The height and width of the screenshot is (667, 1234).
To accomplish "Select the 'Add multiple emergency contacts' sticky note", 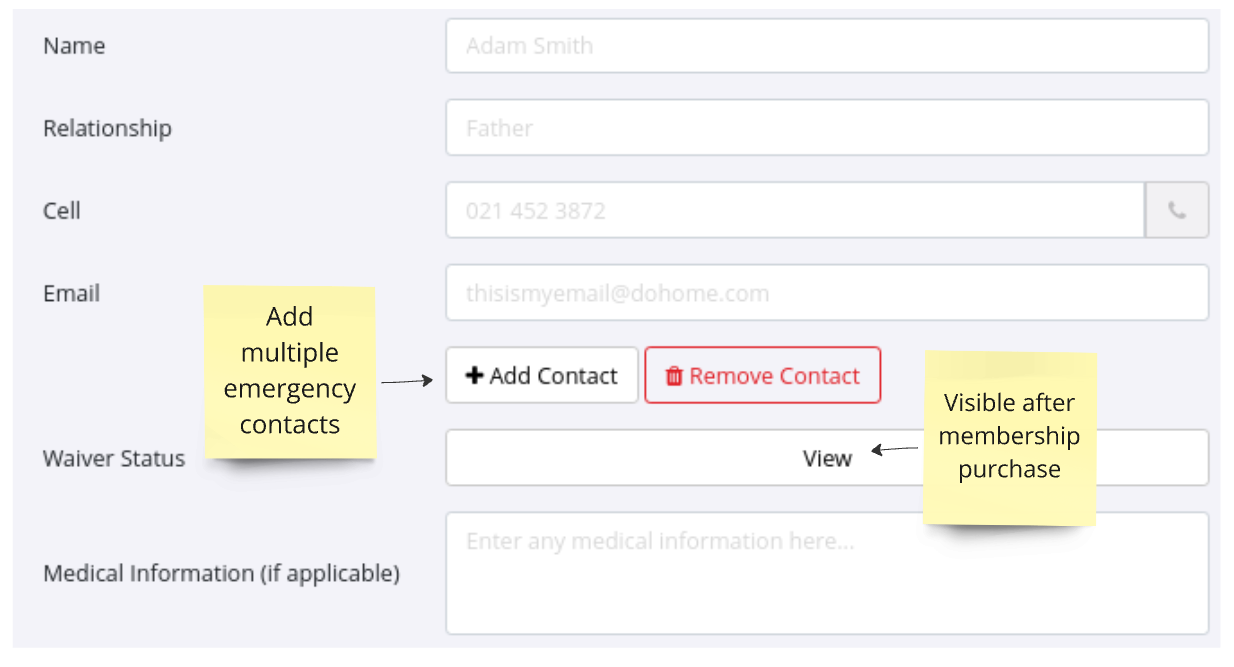I will point(290,372).
